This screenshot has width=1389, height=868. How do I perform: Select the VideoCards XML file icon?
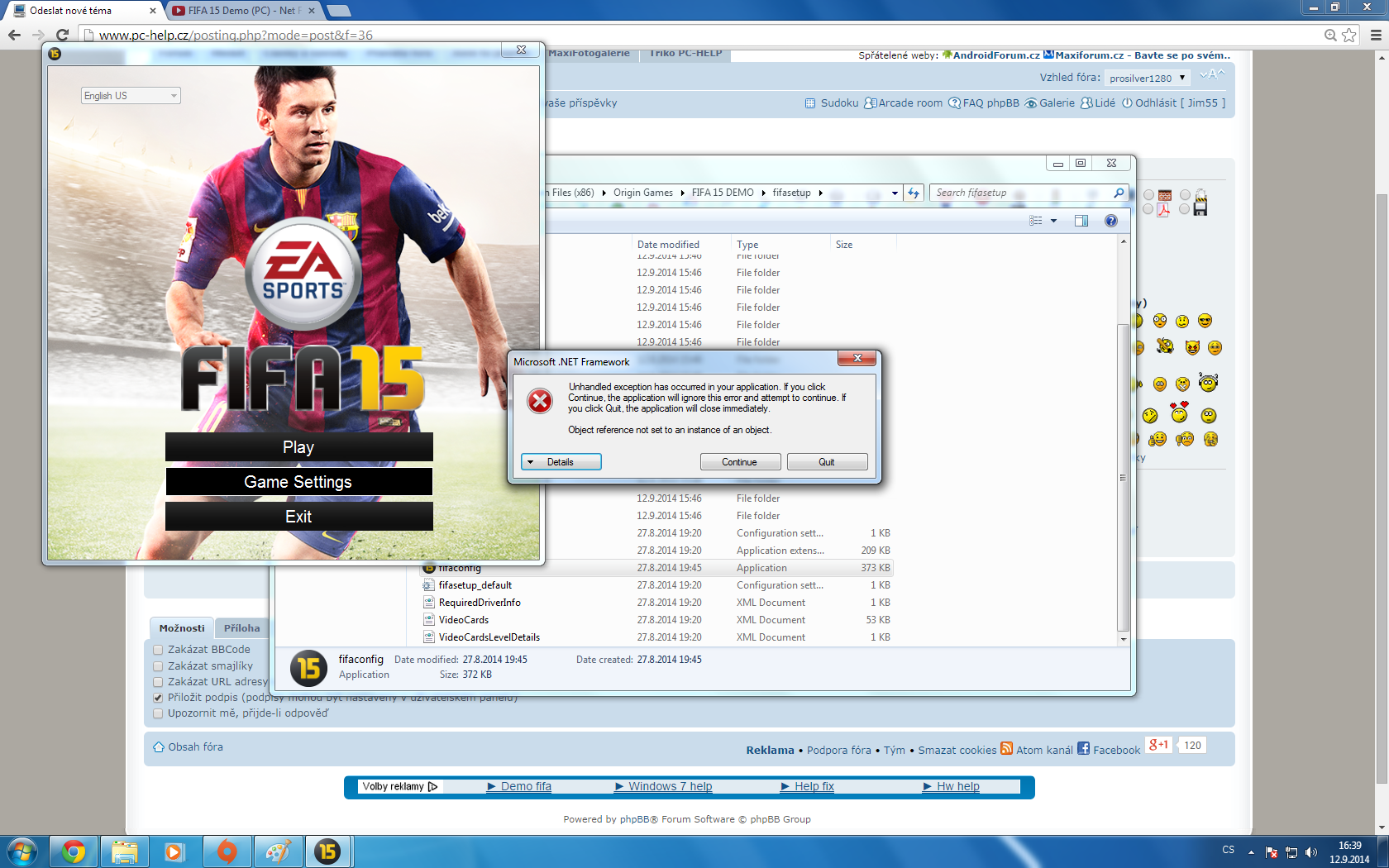pyautogui.click(x=429, y=620)
